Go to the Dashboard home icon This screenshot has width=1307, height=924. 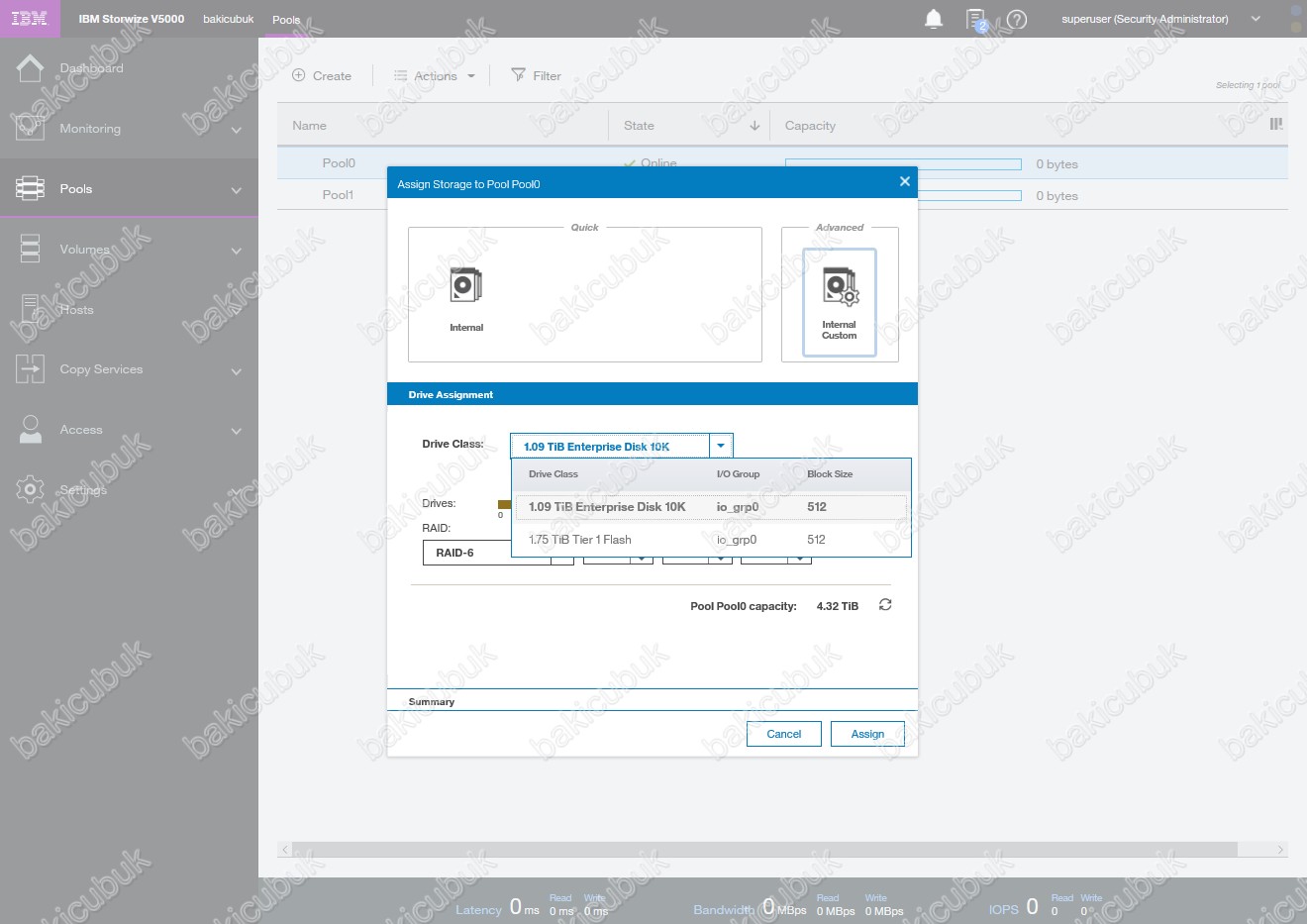tap(30, 68)
